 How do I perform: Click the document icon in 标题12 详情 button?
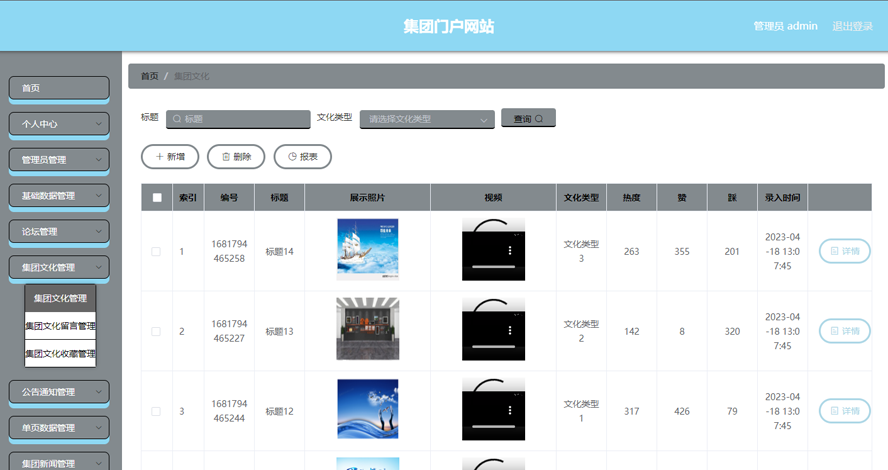coord(834,411)
